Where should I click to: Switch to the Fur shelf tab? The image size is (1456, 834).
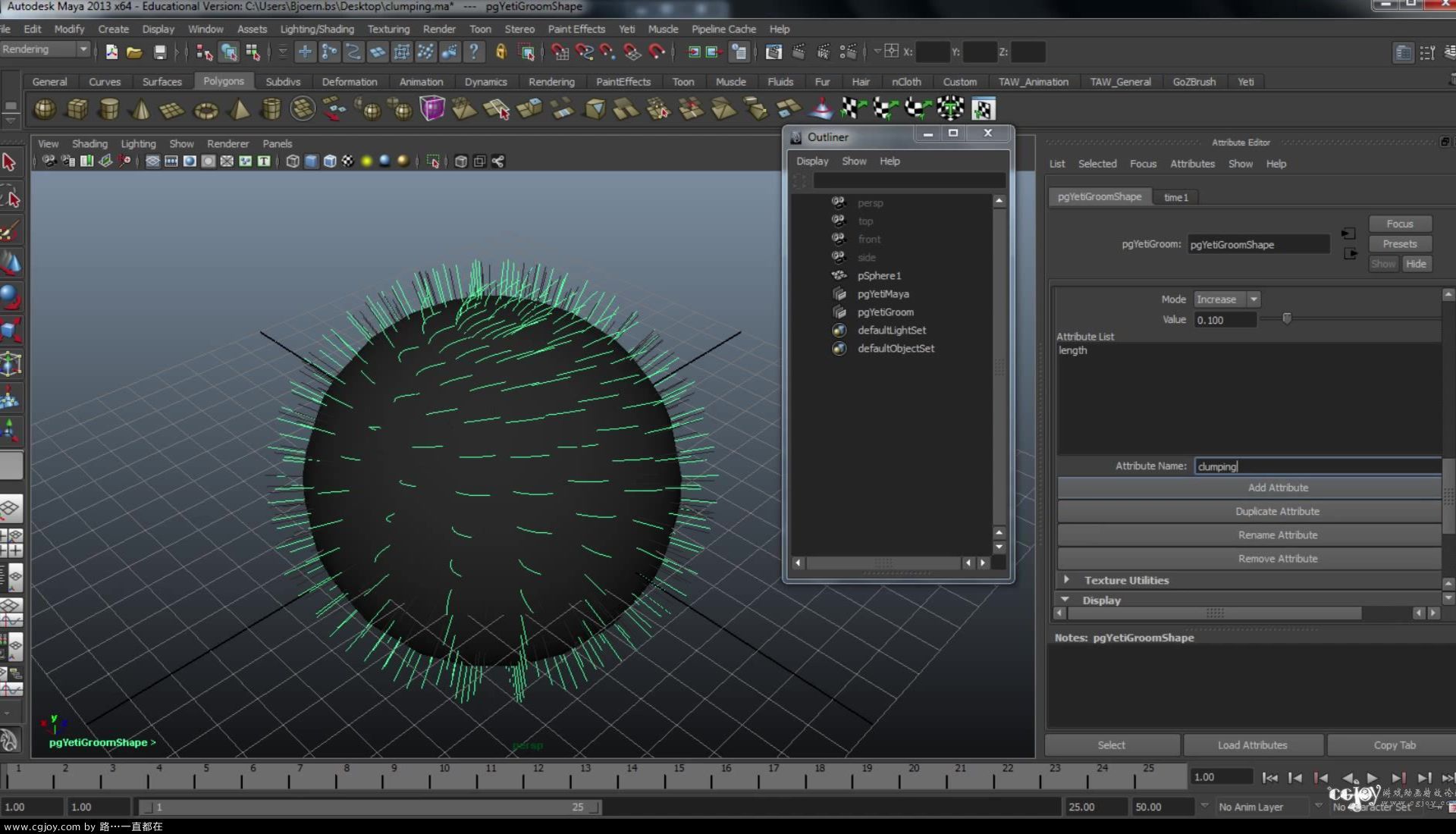point(822,82)
